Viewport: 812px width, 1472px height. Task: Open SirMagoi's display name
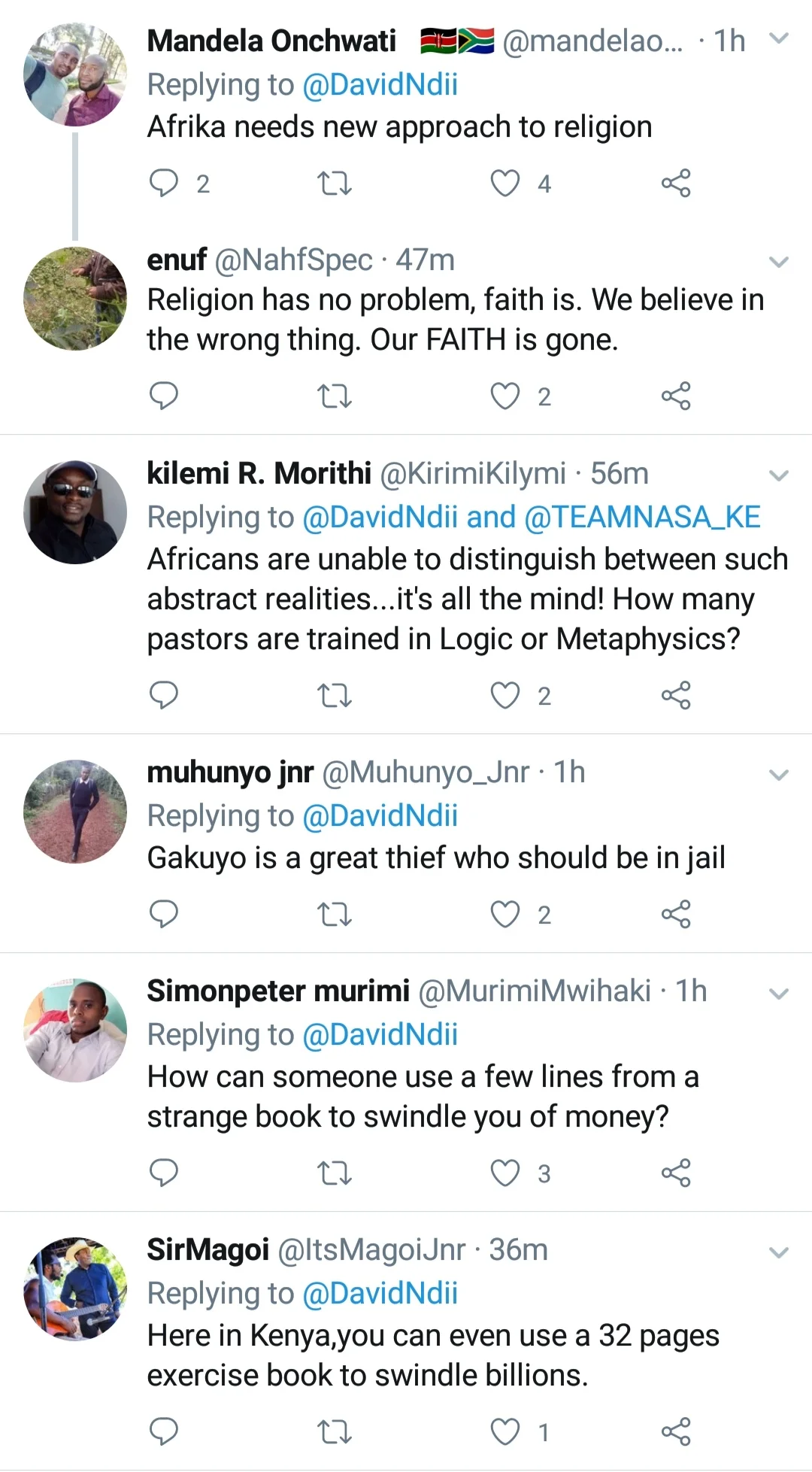208,1250
